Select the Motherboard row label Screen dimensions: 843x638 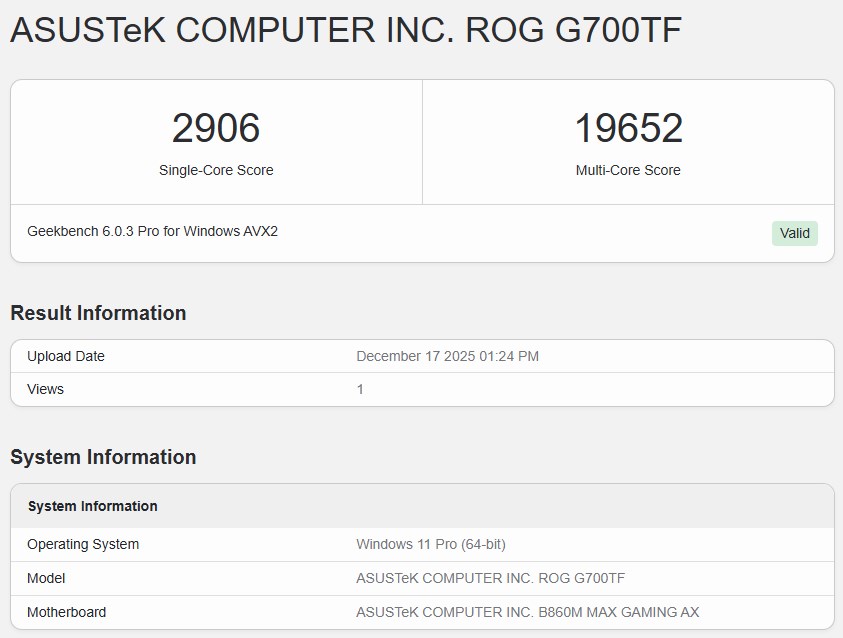(x=66, y=612)
